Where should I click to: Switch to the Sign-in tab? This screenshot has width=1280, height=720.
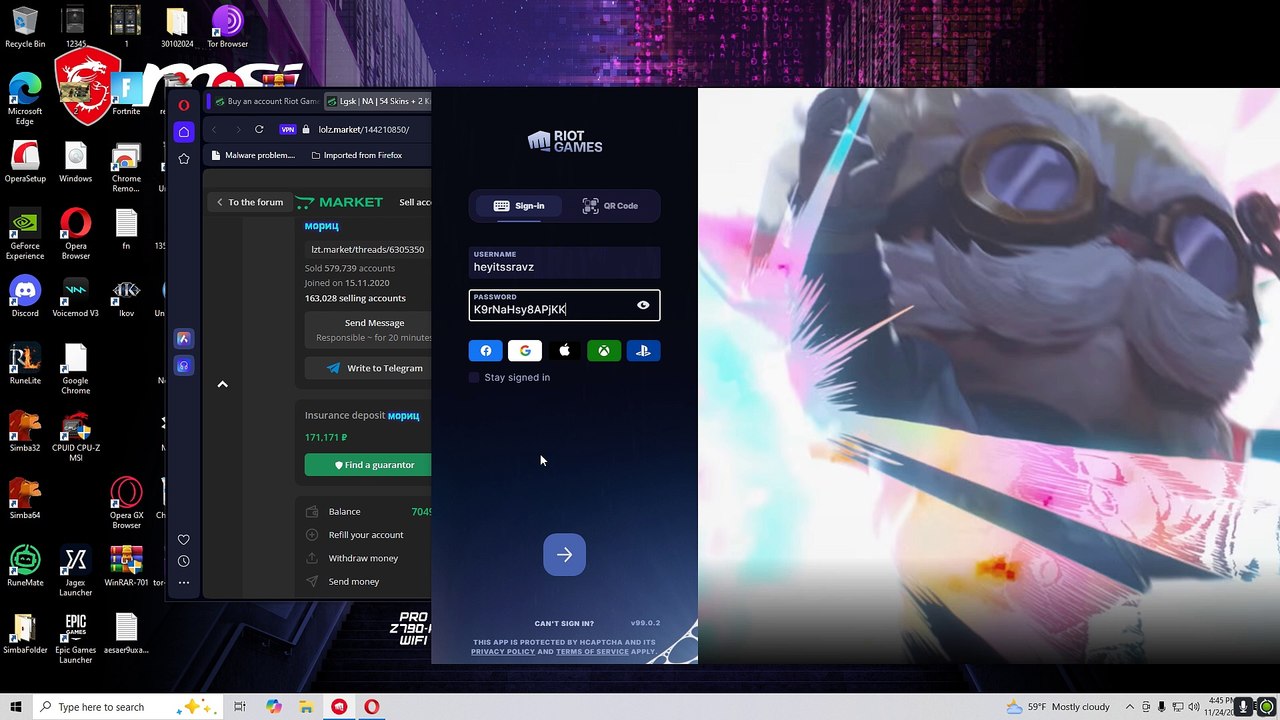pyautogui.click(x=519, y=206)
